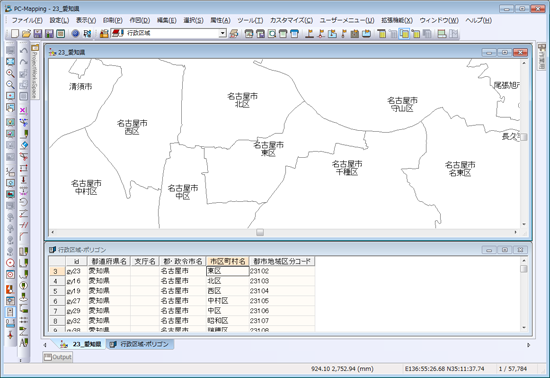The image size is (550, 378).
Task: Click the 名古屋市 千種区 map label
Action: coord(347,168)
